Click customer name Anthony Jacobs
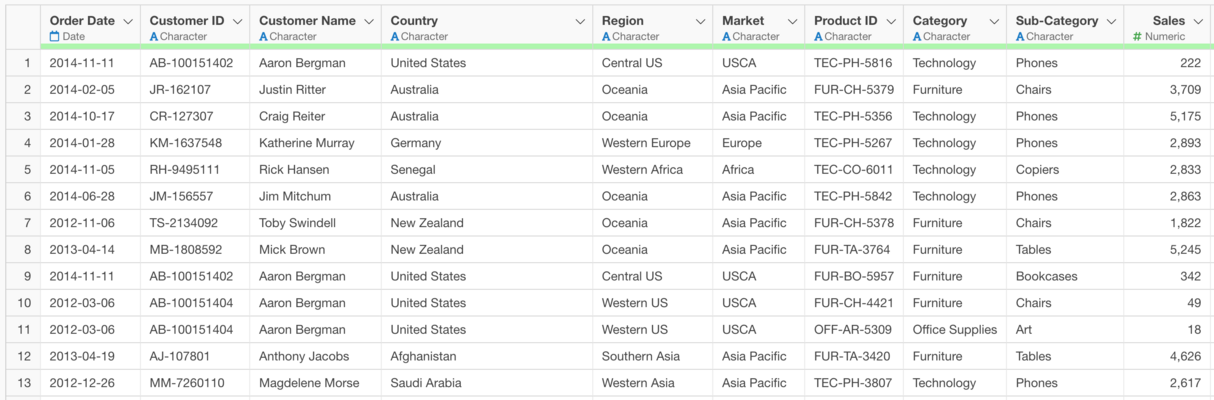Viewport: 1214px width, 400px height. coord(304,356)
